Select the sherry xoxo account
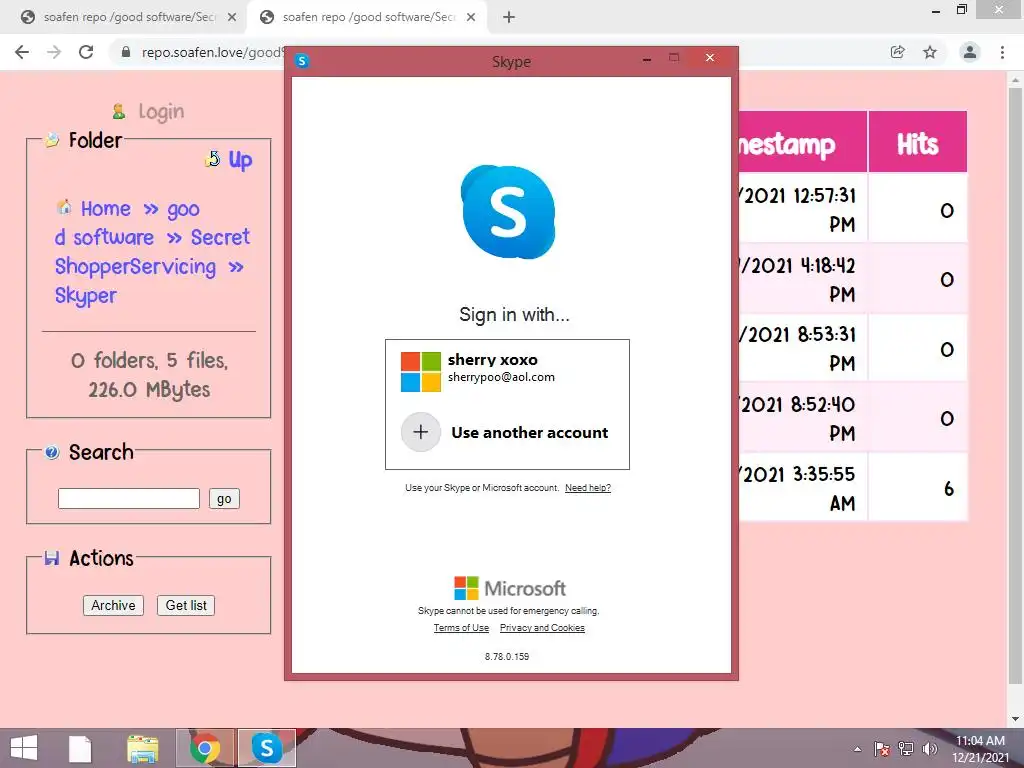1024x768 pixels. click(x=507, y=371)
